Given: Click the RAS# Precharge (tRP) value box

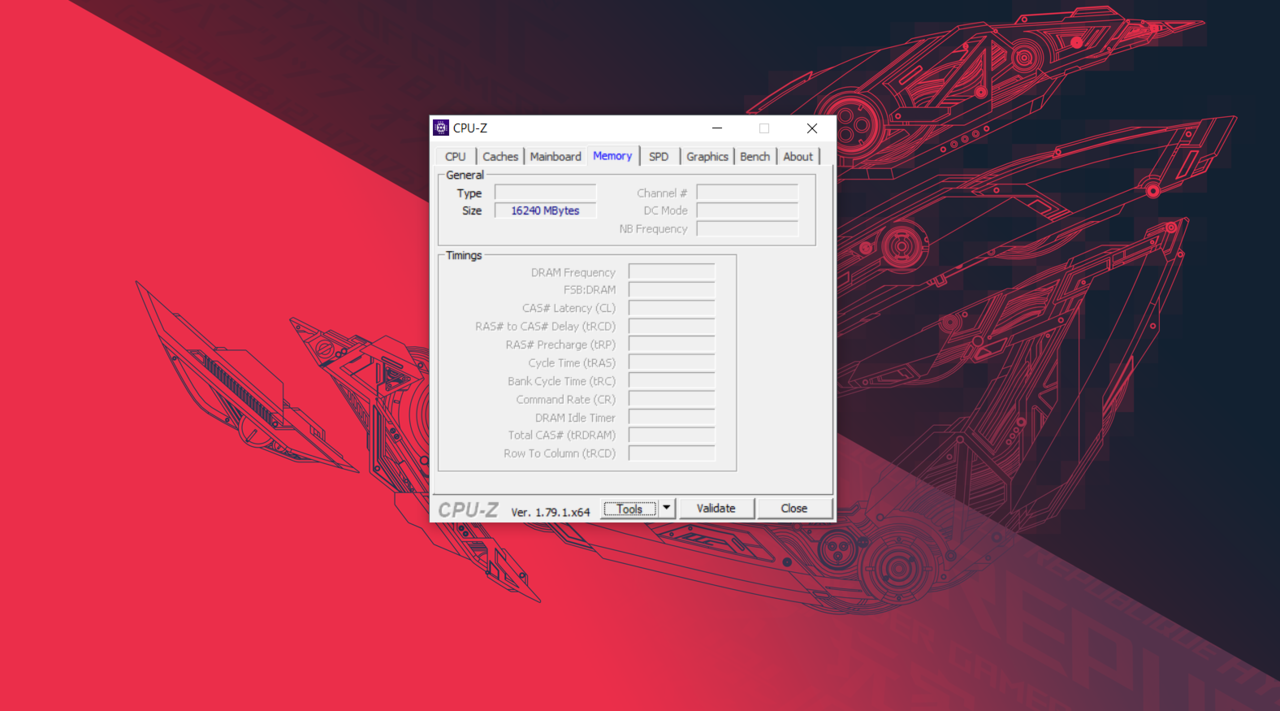Looking at the screenshot, I should (672, 345).
